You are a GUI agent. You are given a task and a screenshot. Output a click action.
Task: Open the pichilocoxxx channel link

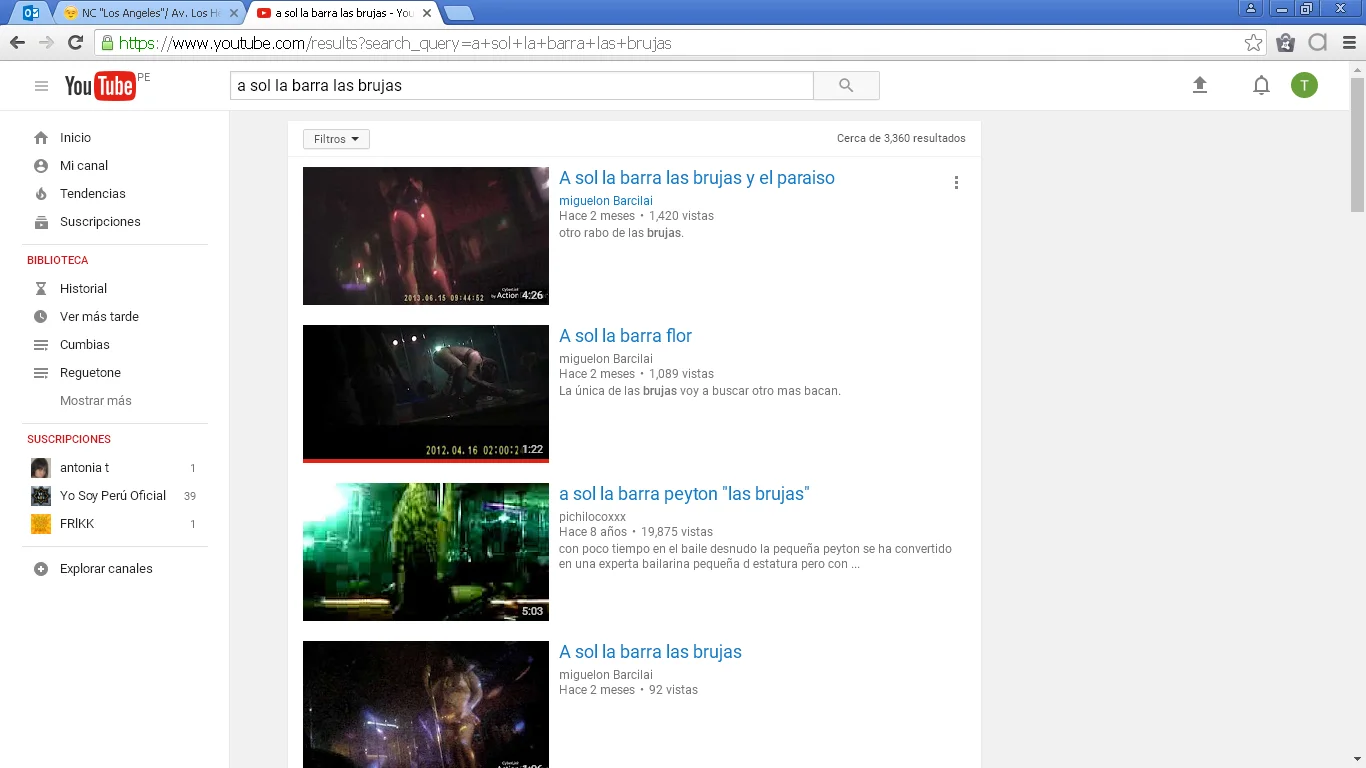592,517
